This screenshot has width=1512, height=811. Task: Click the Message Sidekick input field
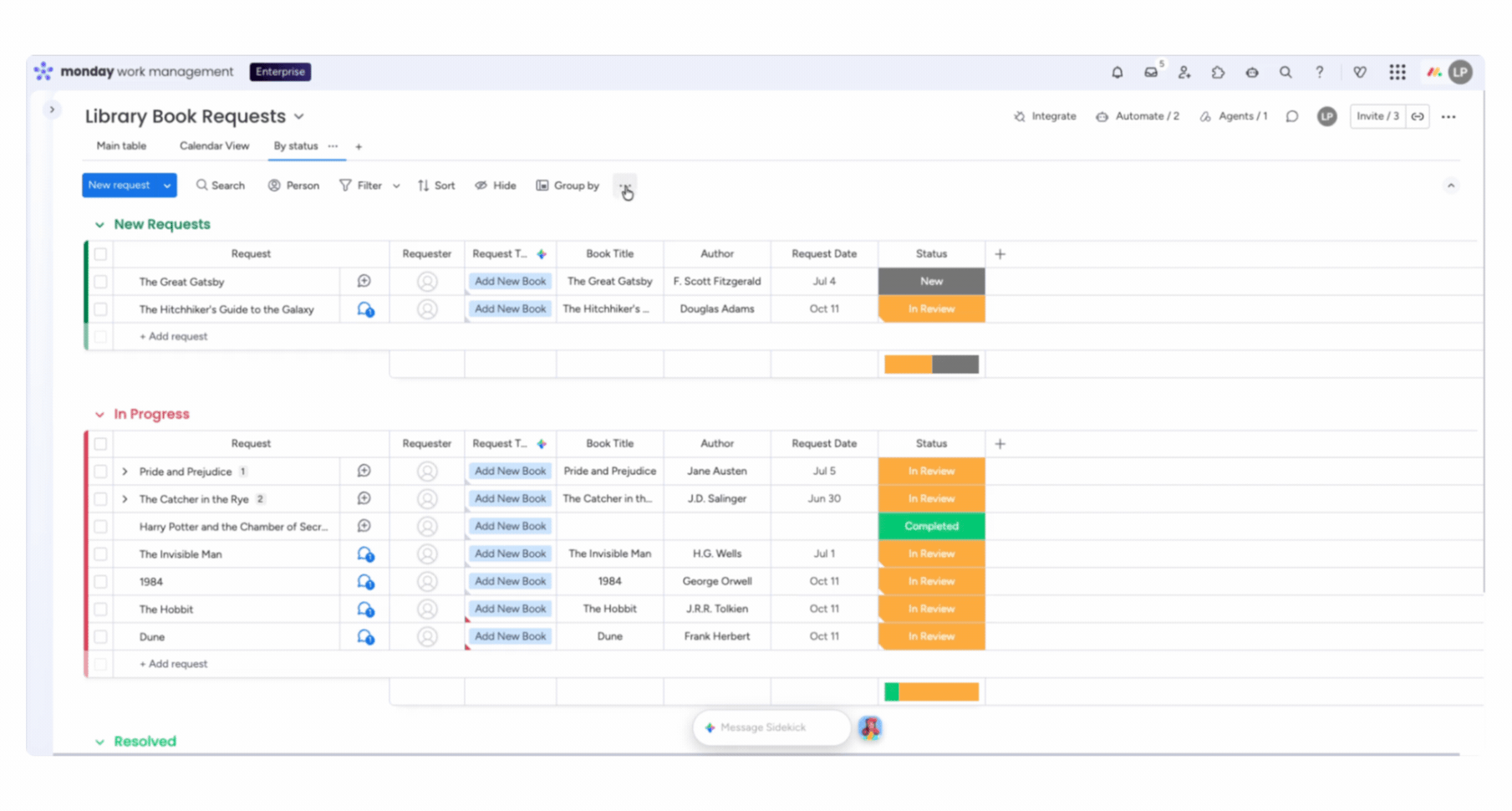point(771,728)
